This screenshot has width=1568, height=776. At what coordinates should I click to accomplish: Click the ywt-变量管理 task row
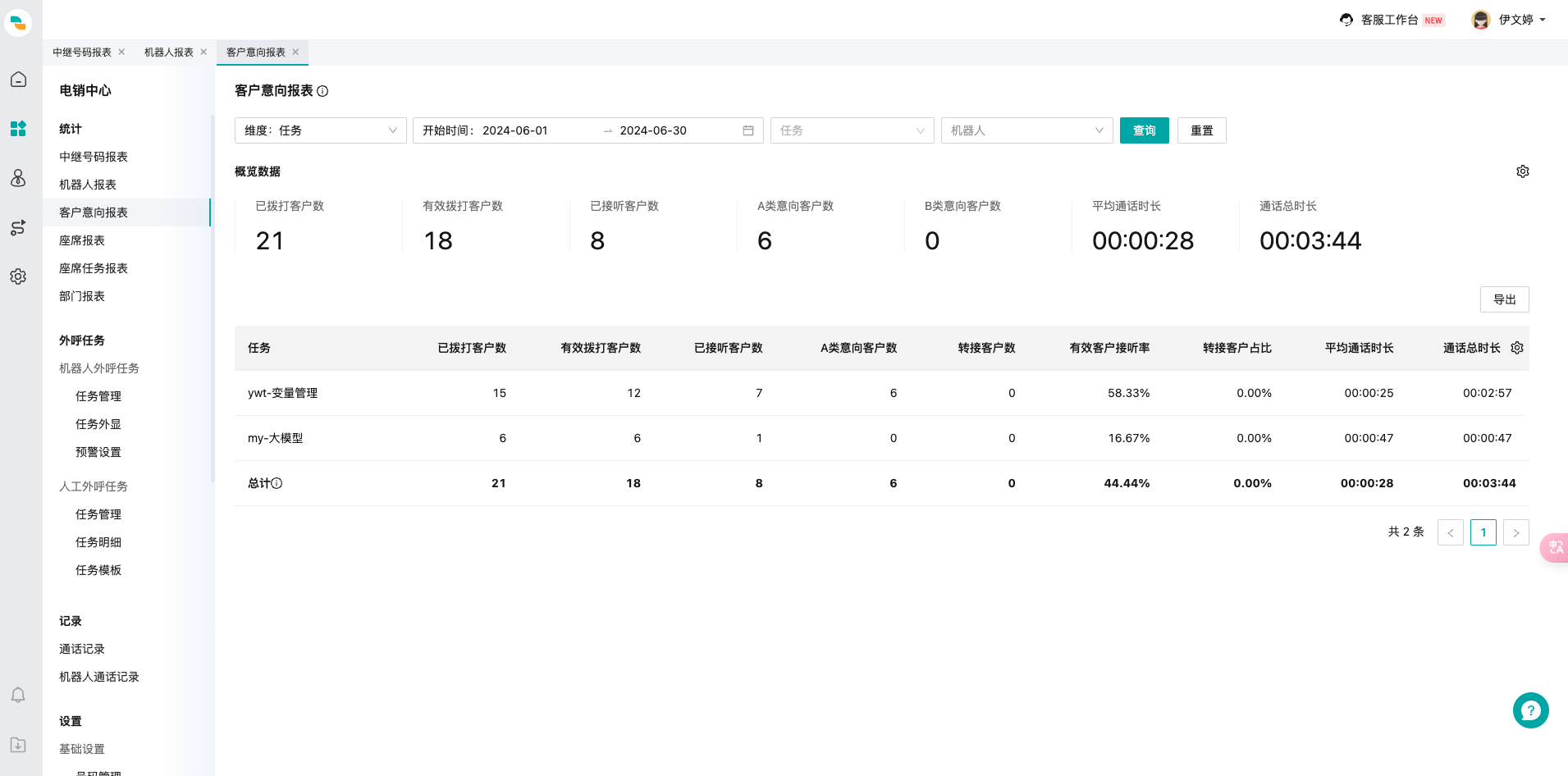(882, 393)
